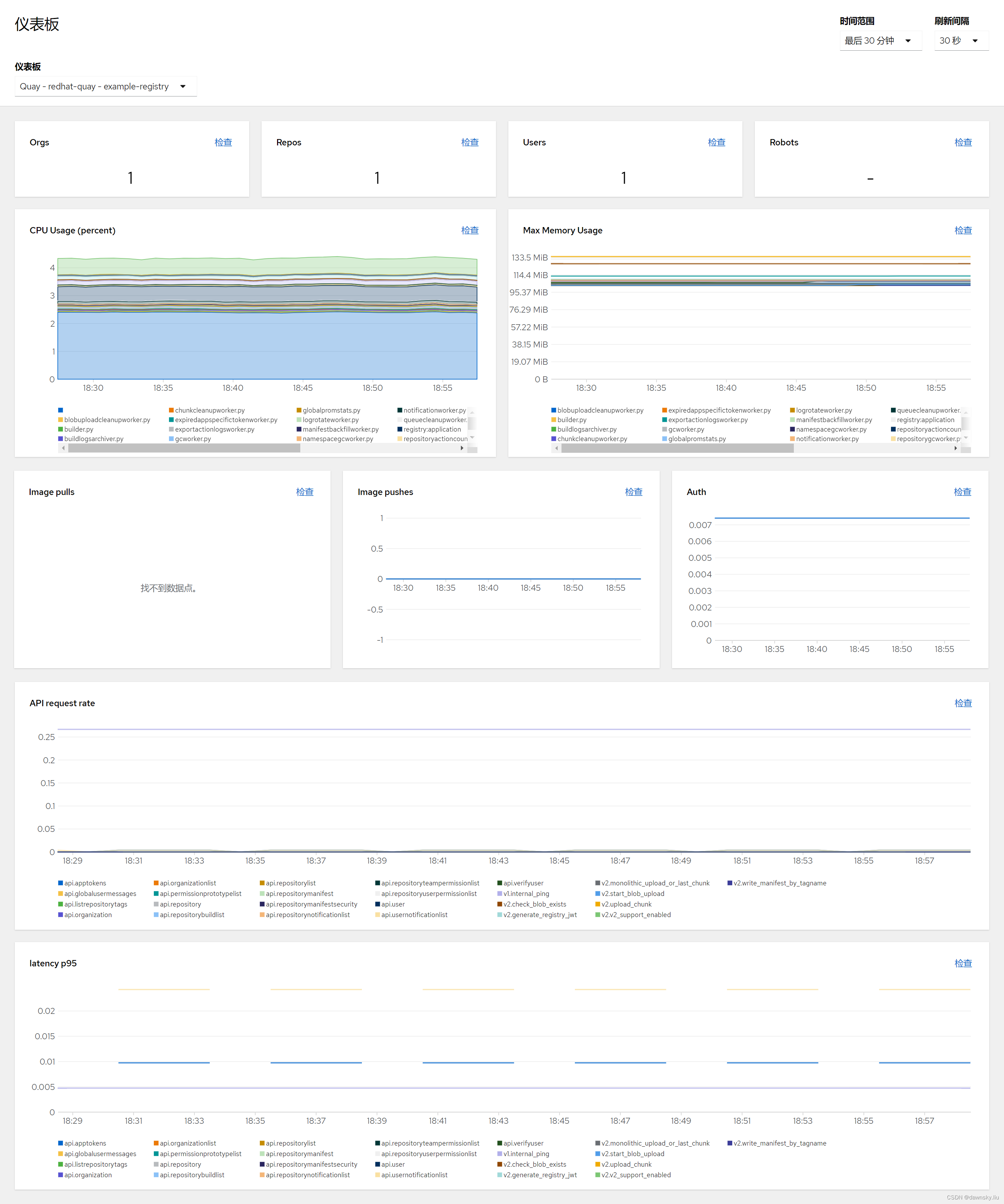Click 检查 link on the Orgs card
This screenshot has width=1004, height=1204.
223,142
